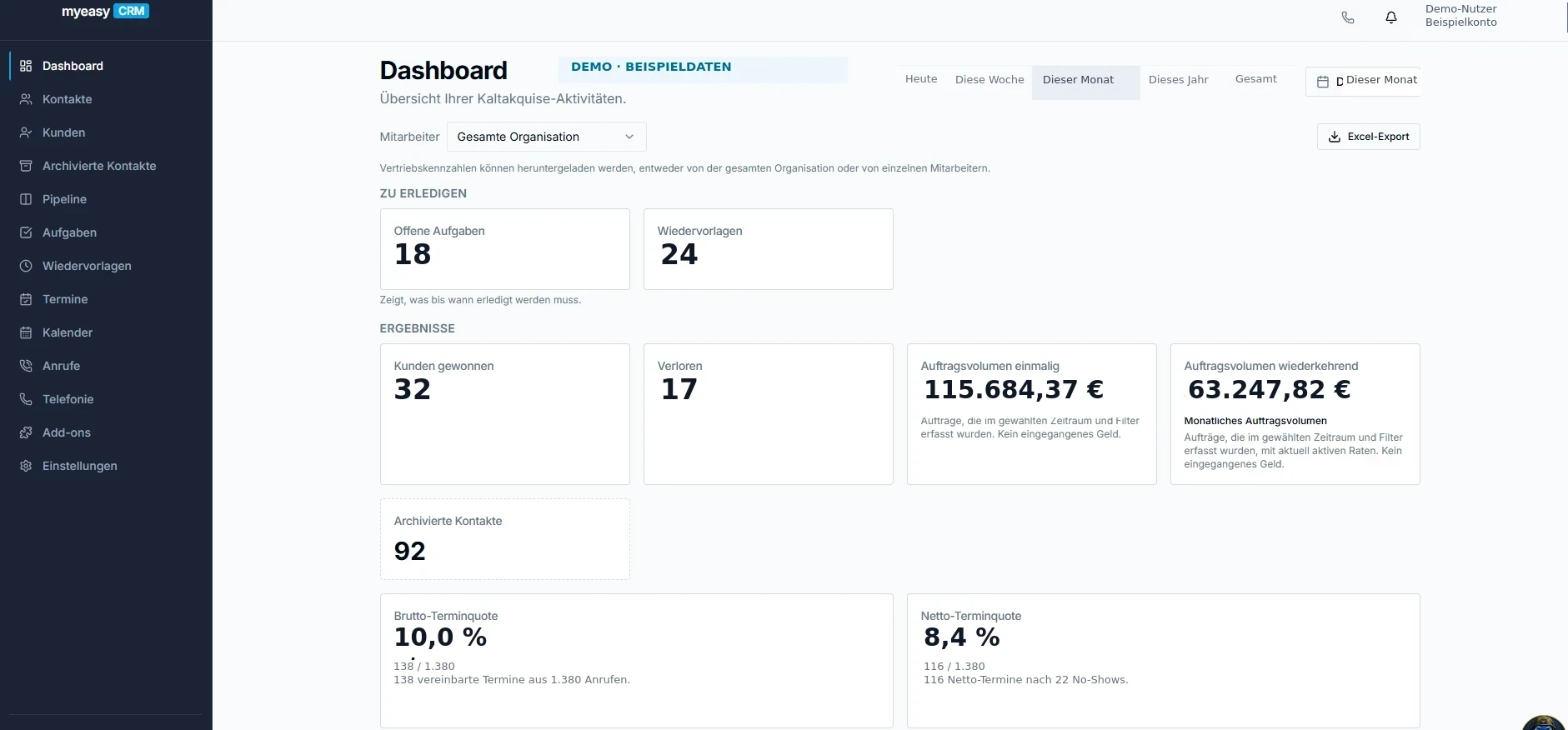The image size is (1568, 730).
Task: Click the phone icon in top bar
Action: click(1348, 17)
